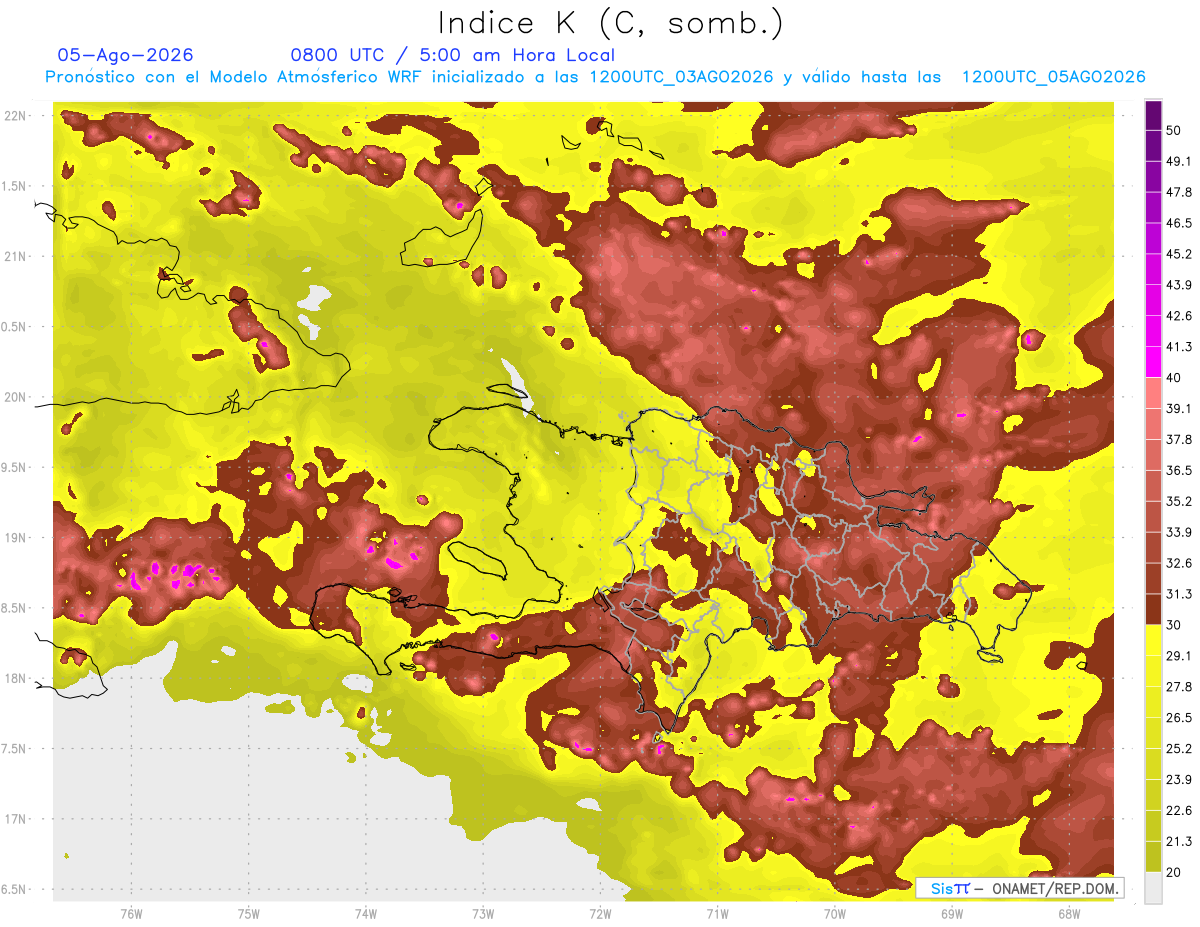Click the '21N' latitude label
Screen dimensions: 1200x927
(15, 256)
